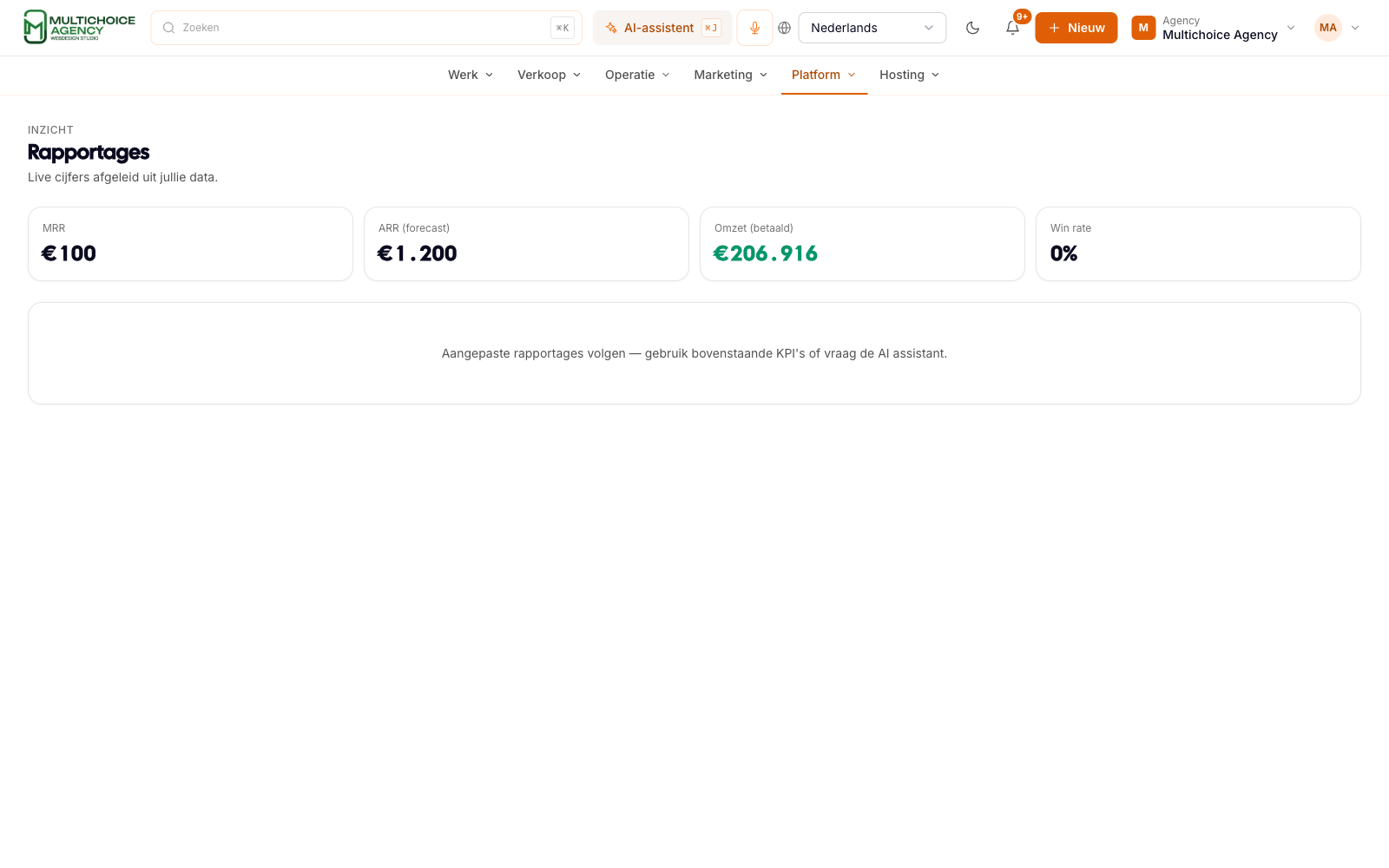The image size is (1389, 868).
Task: Click the MA user avatar
Action: point(1328,28)
